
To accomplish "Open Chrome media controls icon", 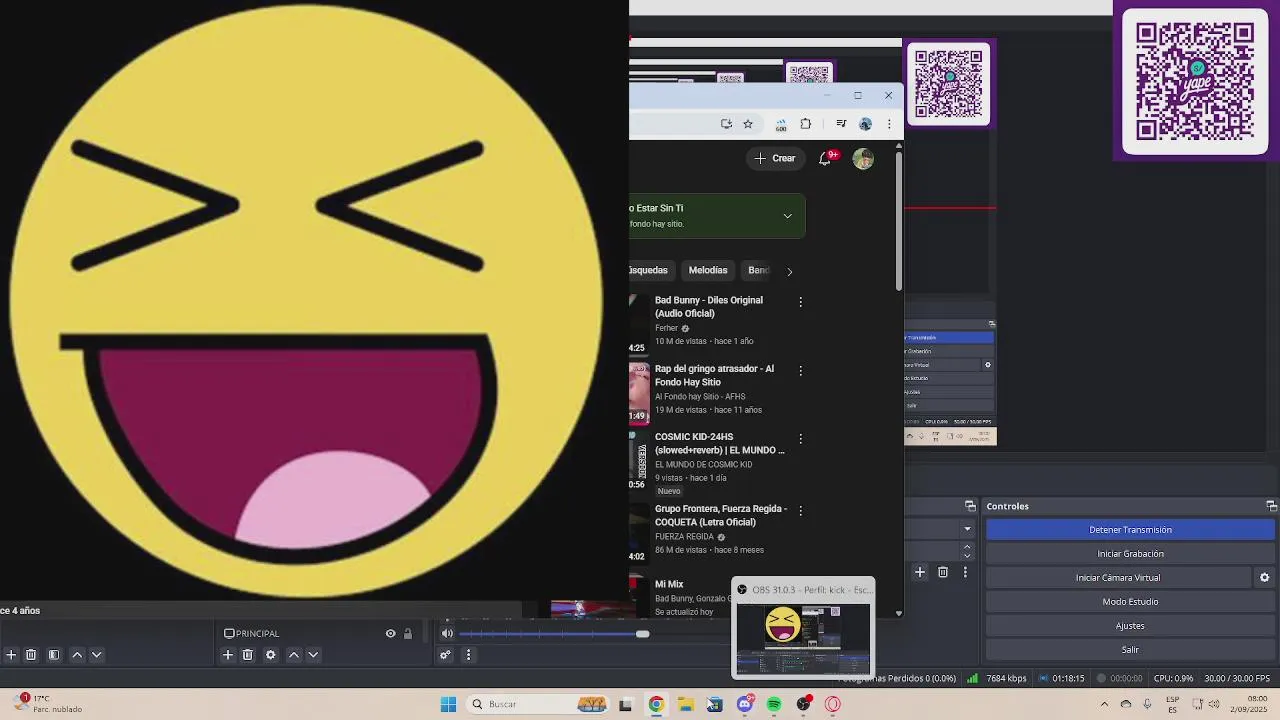I will [x=841, y=124].
